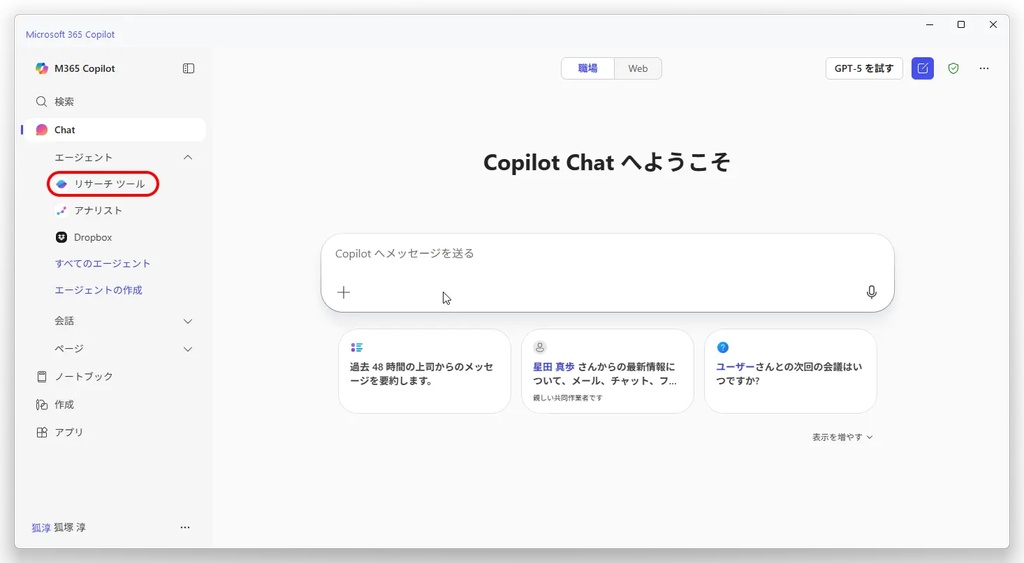
Task: Open the account options dots next to 狐塚 淳
Action: pyautogui.click(x=185, y=527)
